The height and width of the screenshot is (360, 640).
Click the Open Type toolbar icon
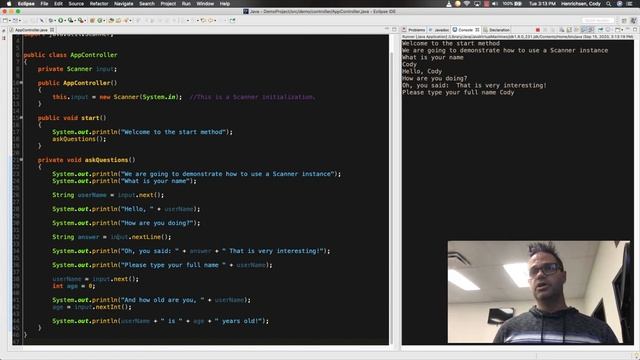tap(111, 20)
